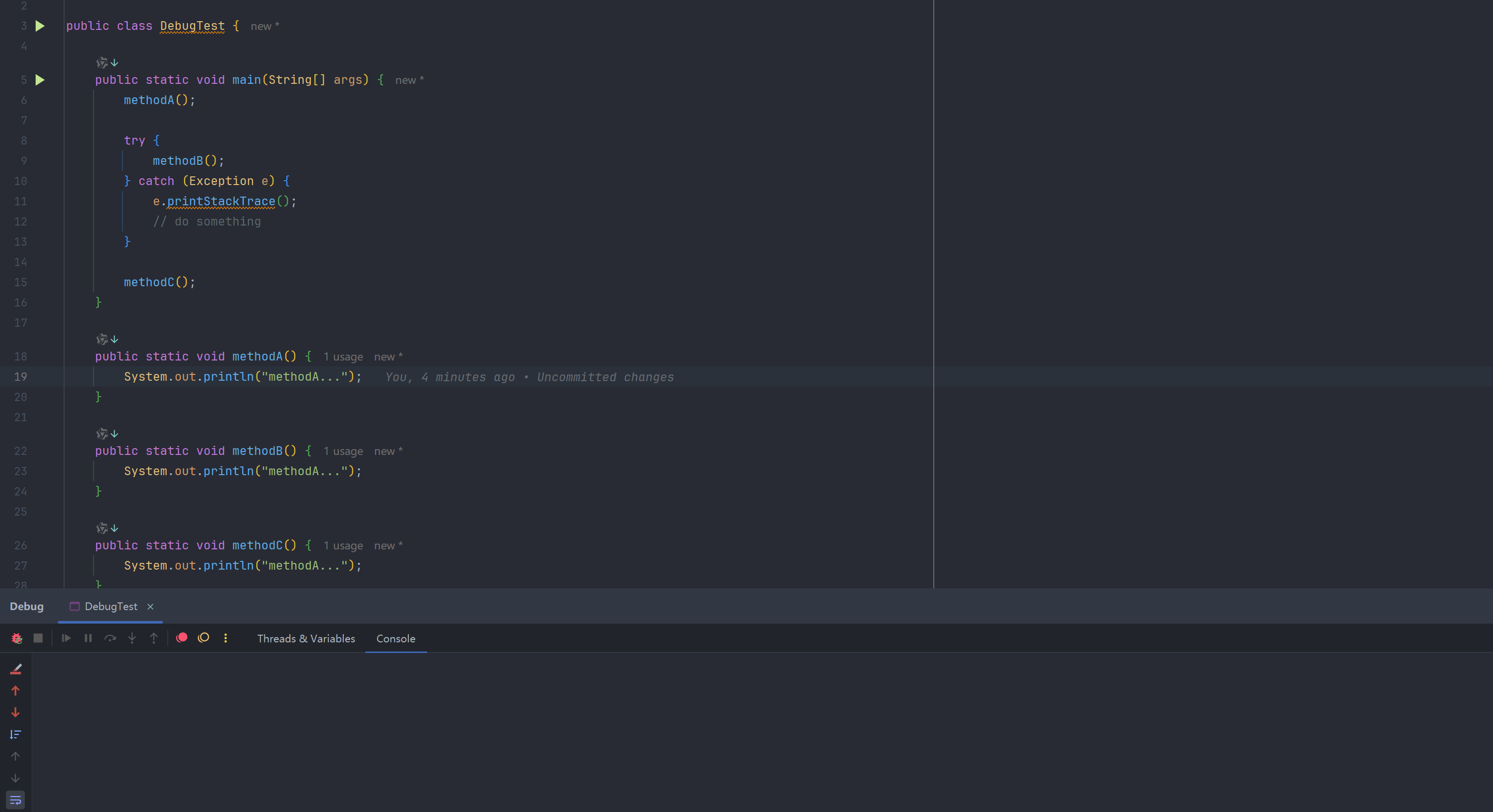Run the main method from the gutter
Image resolution: width=1493 pixels, height=812 pixels.
(x=40, y=80)
